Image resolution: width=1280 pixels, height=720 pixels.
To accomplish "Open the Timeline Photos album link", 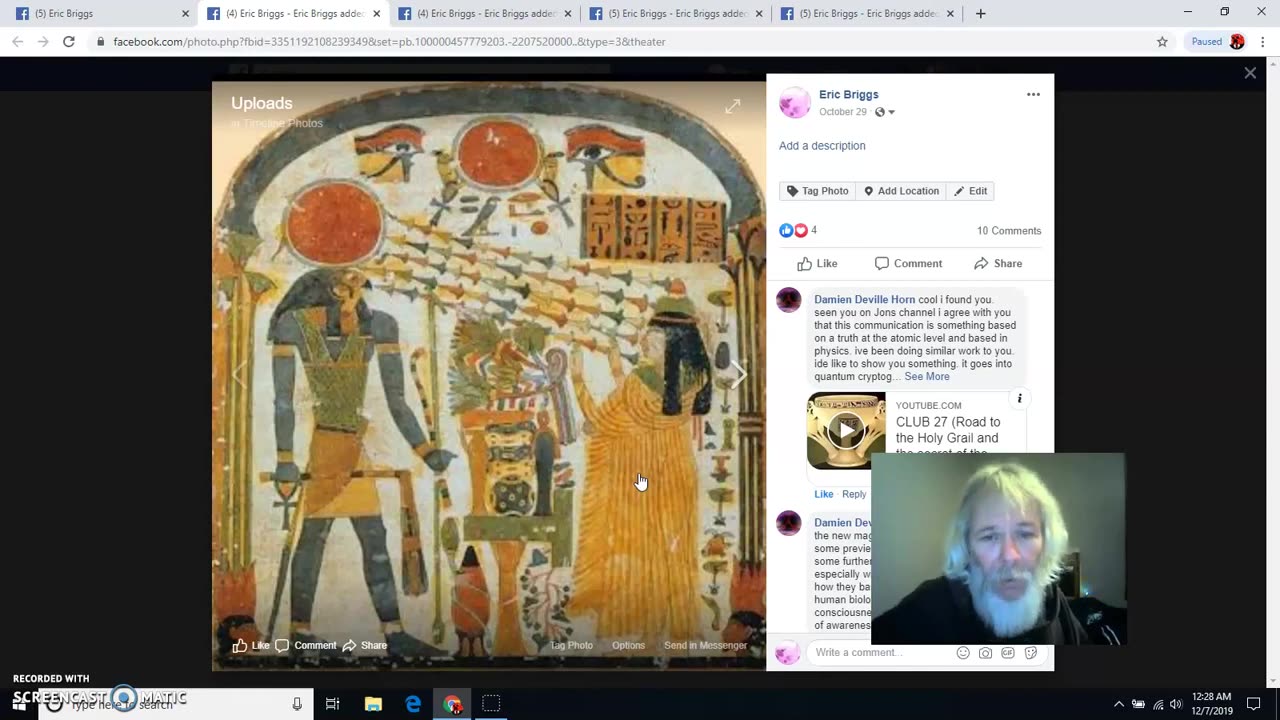I will [x=283, y=123].
